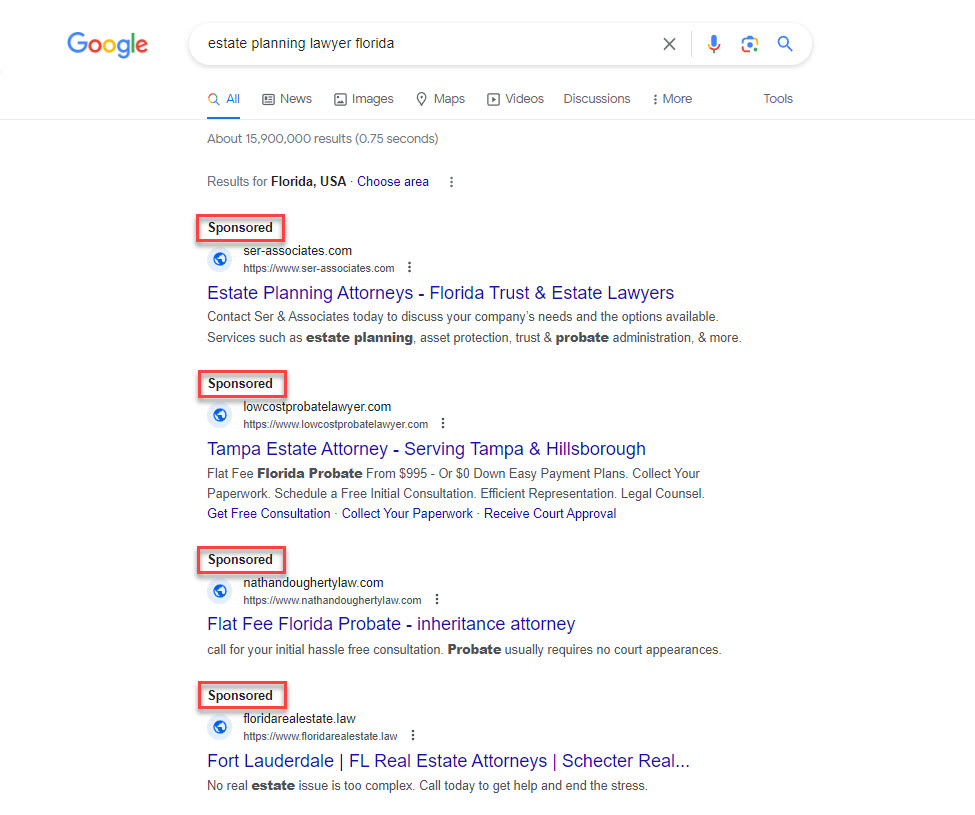Click the lowcostprobatelawyer.com site name
Image resolution: width=975 pixels, height=815 pixels.
click(x=317, y=407)
